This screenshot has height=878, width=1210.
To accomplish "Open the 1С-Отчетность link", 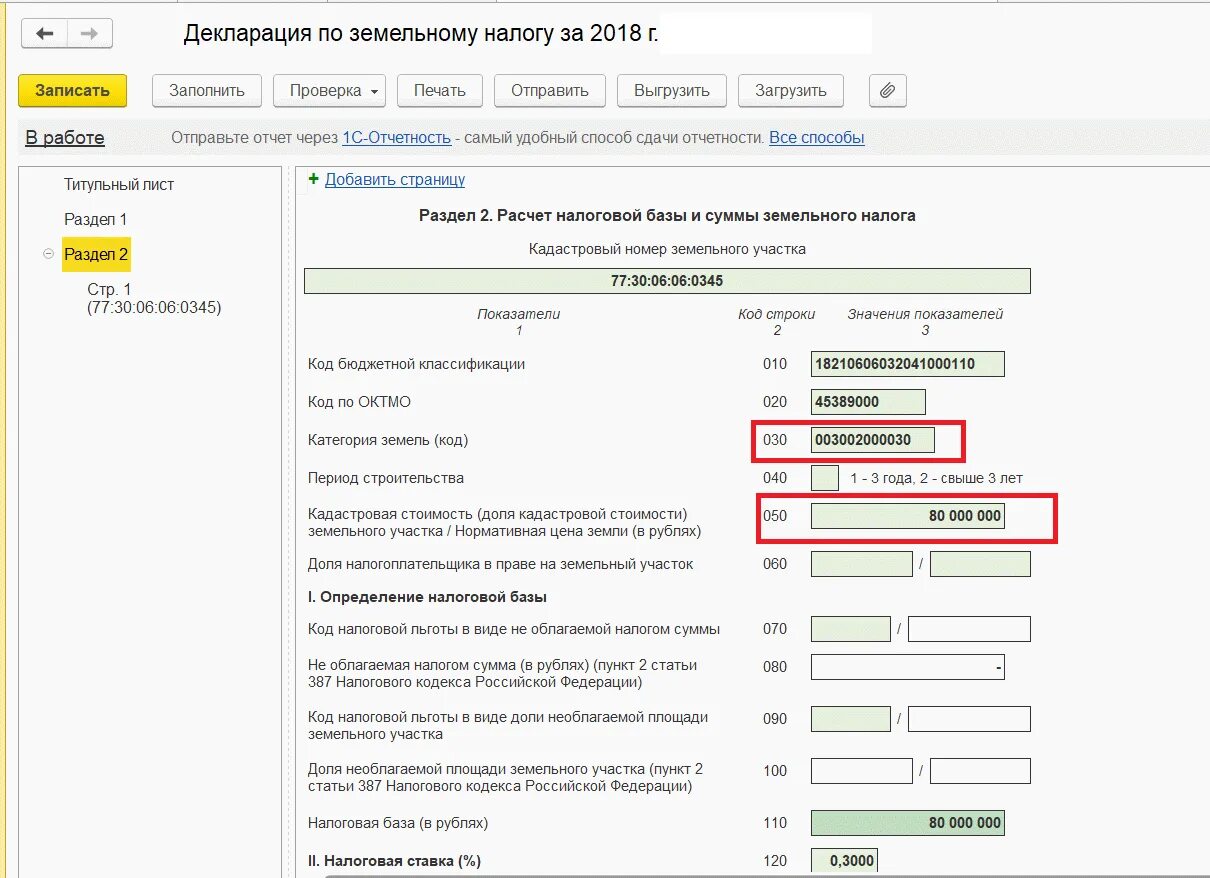I will (396, 138).
